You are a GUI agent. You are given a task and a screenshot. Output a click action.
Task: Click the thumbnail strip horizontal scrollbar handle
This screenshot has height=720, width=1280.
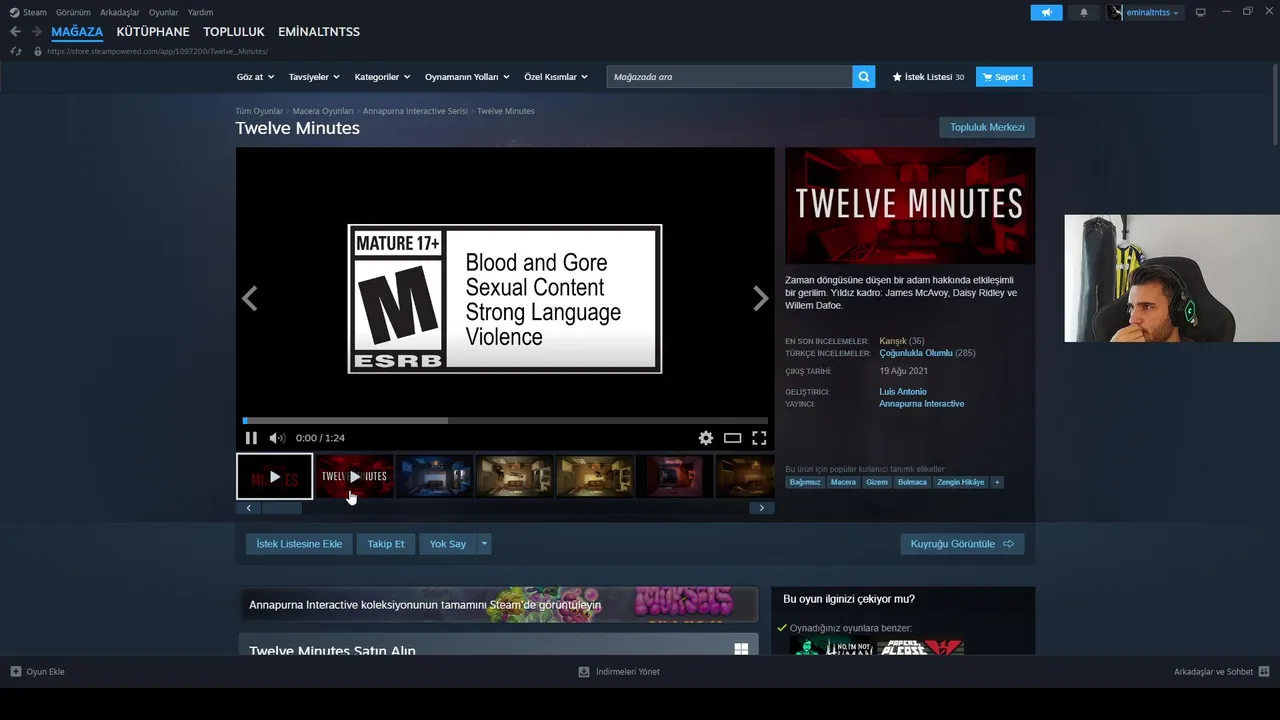point(281,508)
